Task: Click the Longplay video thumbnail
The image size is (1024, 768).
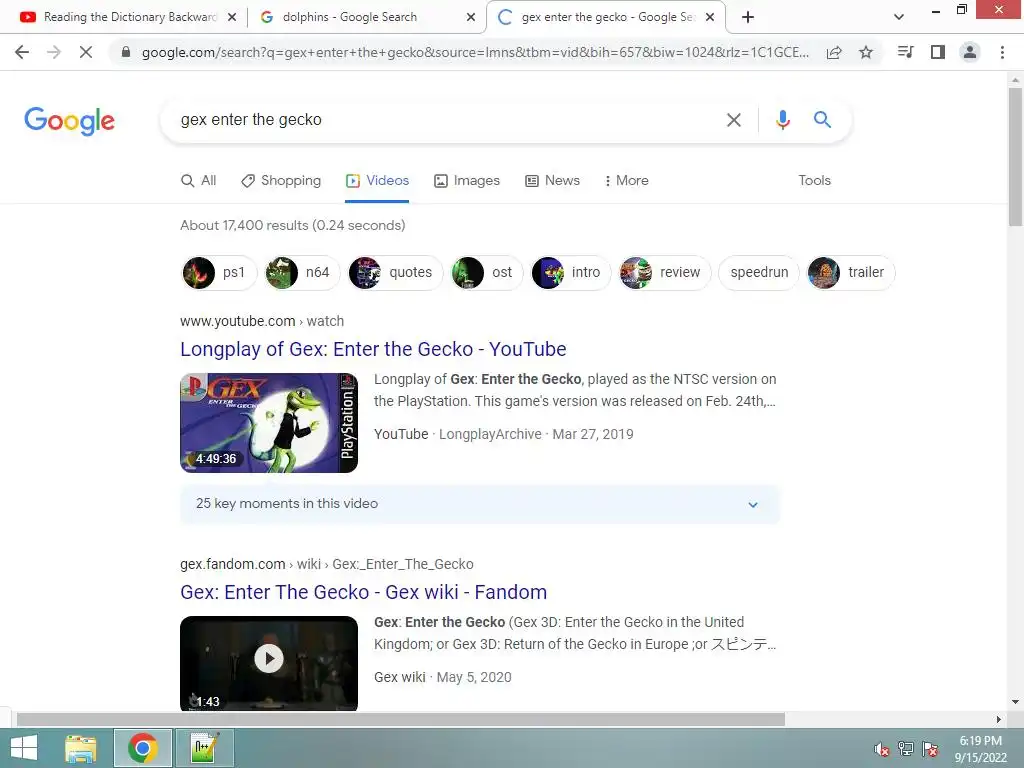Action: (x=269, y=423)
